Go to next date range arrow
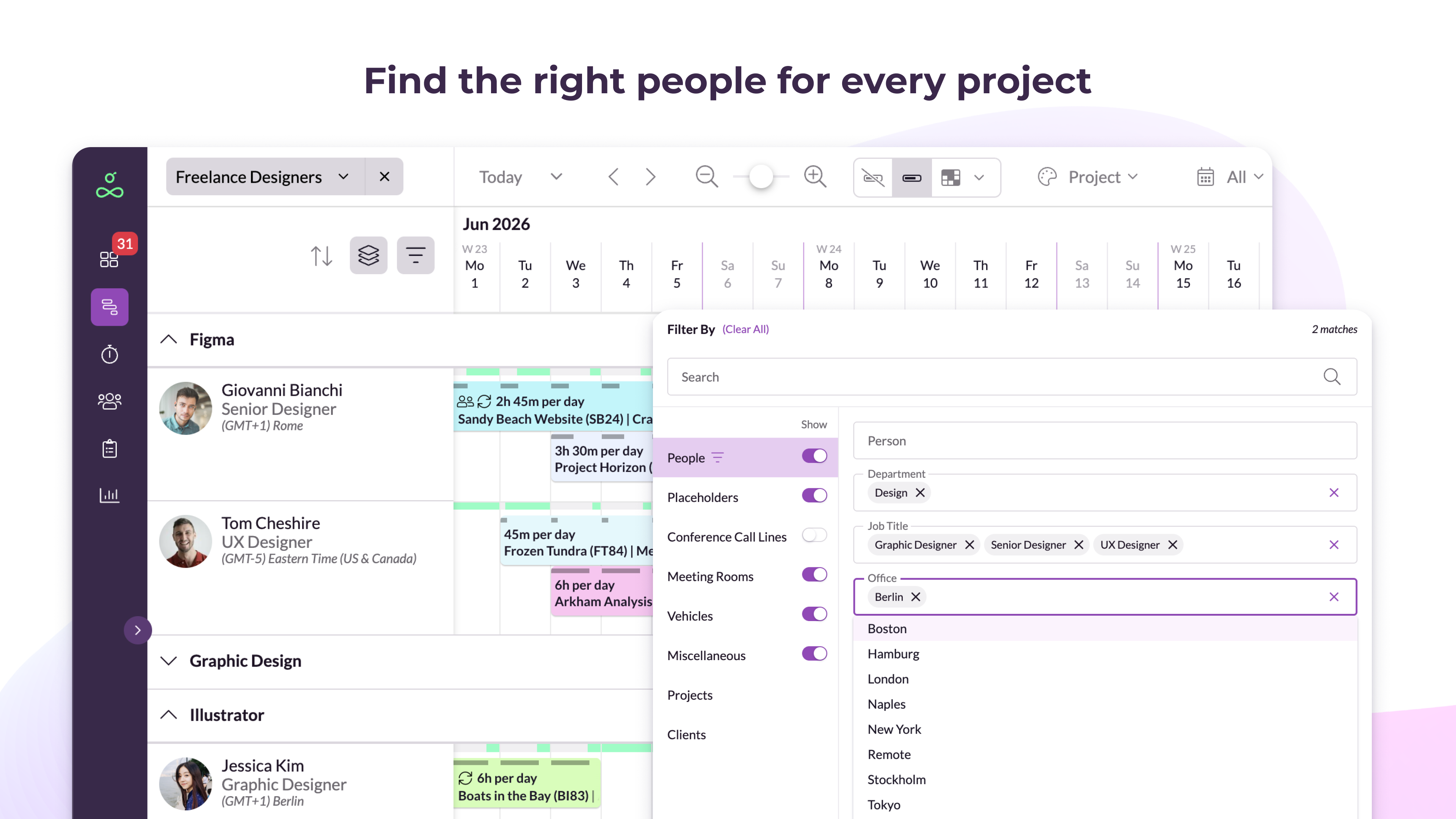Image resolution: width=1456 pixels, height=819 pixels. 651,177
